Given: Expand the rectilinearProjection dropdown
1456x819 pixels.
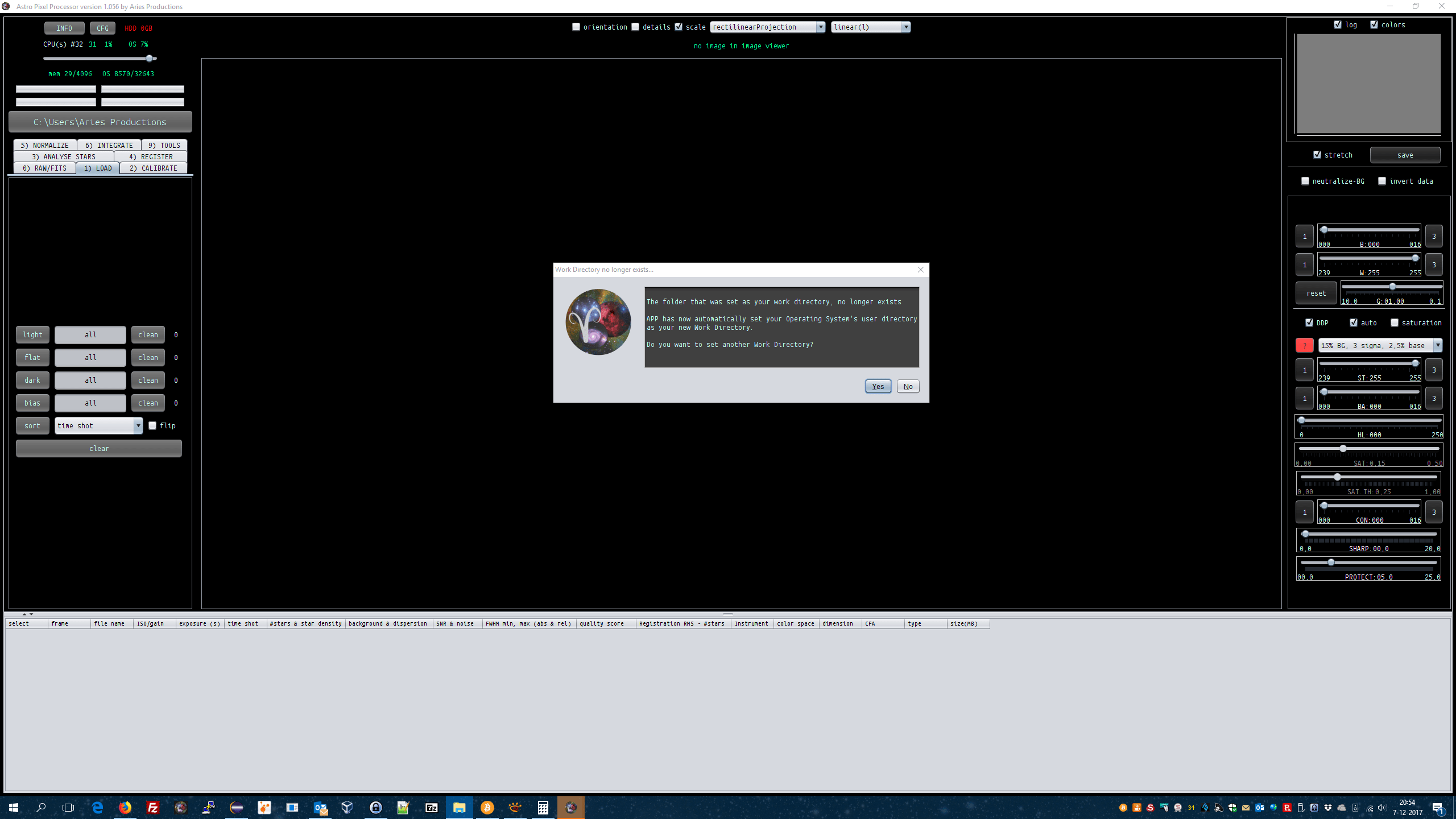Looking at the screenshot, I should click(820, 27).
